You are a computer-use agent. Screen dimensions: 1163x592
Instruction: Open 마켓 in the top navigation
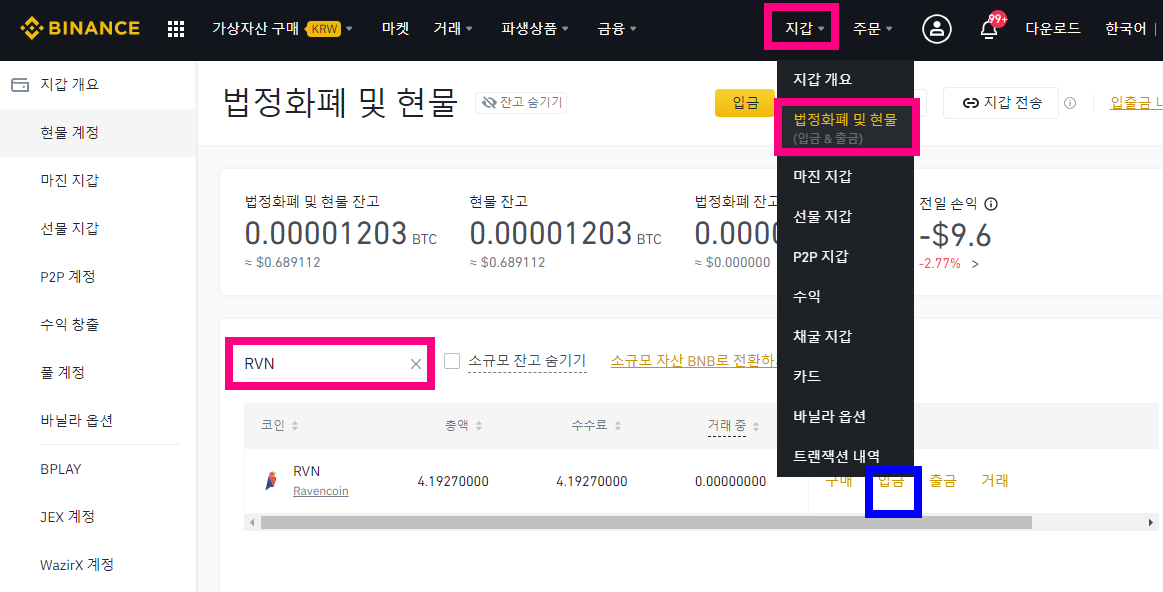[395, 29]
